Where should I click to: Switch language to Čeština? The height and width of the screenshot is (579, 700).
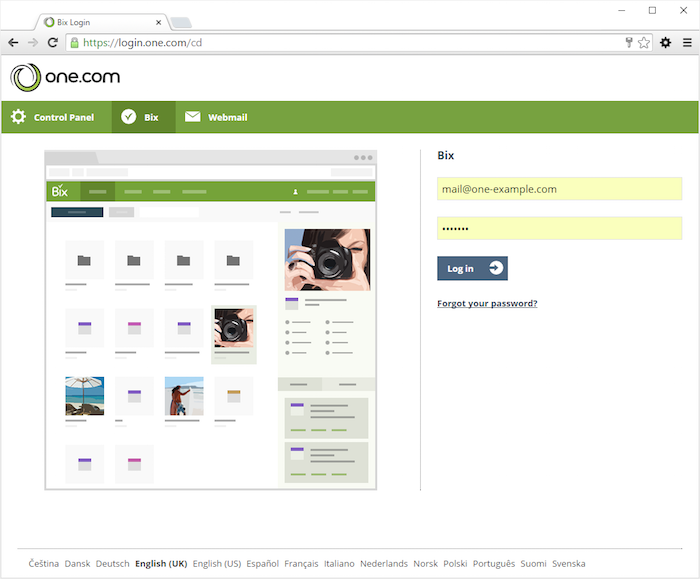[44, 563]
